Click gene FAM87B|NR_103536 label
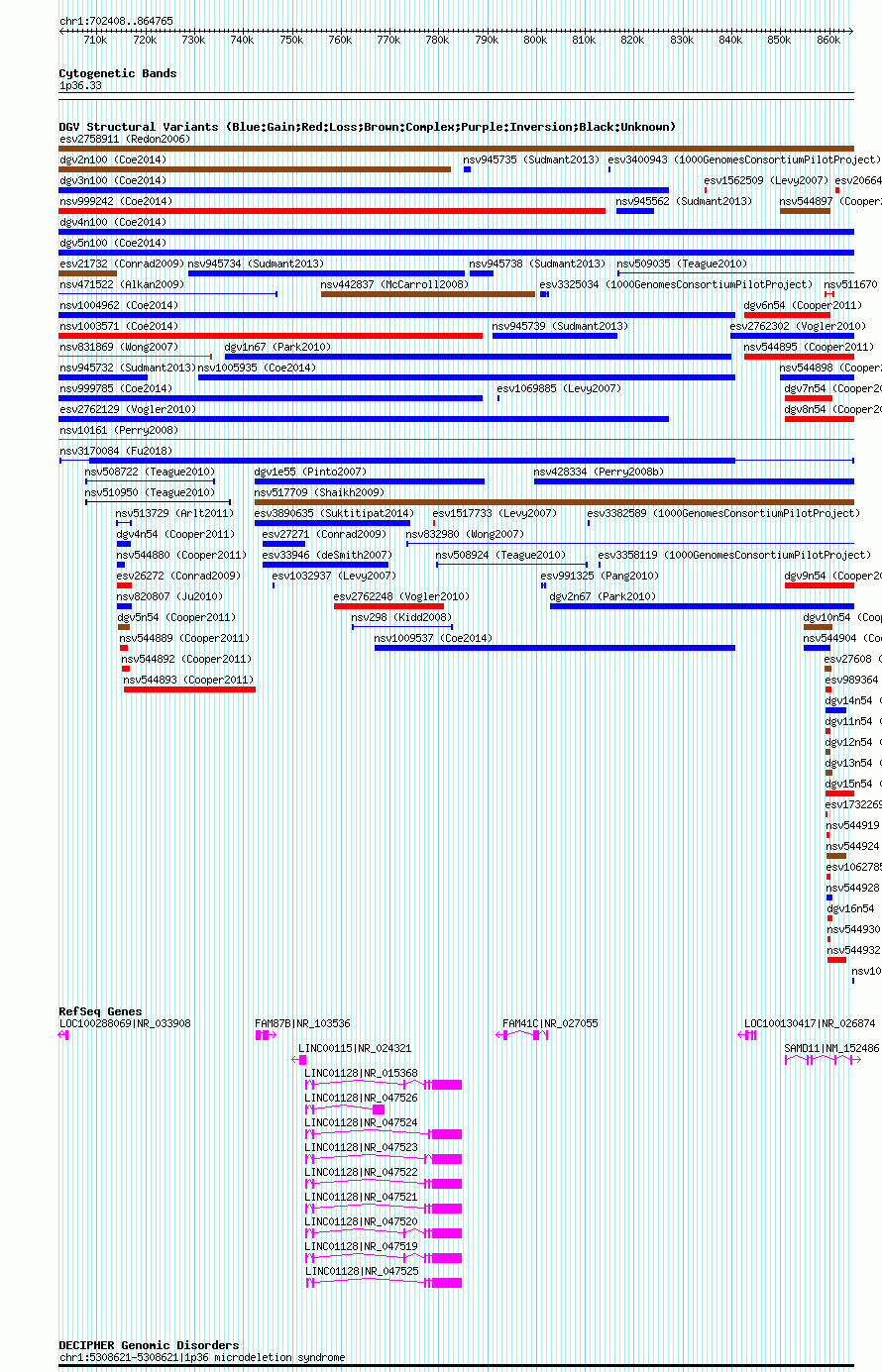Image resolution: width=882 pixels, height=1372 pixels. 303,1024
